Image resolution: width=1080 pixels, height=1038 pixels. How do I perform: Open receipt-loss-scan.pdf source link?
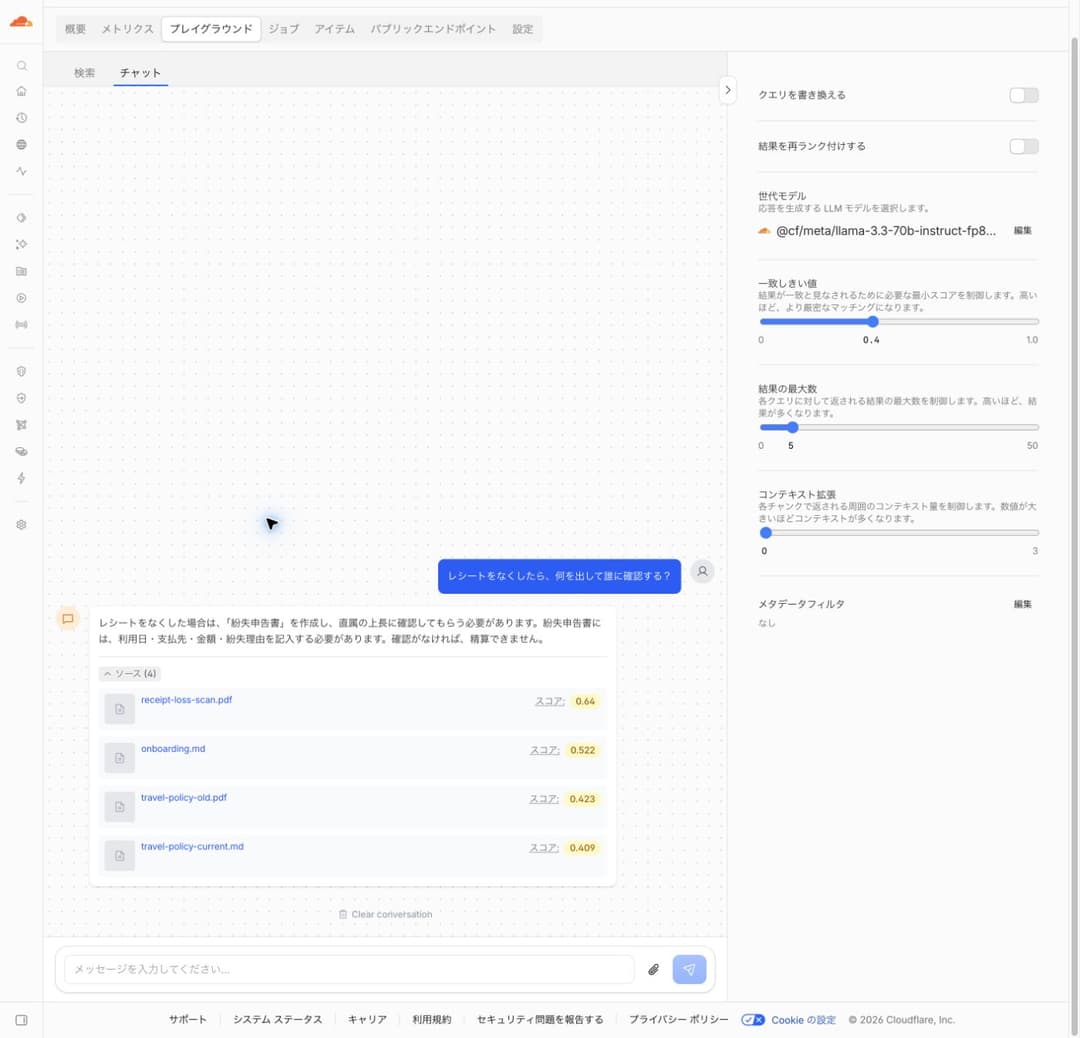(187, 700)
